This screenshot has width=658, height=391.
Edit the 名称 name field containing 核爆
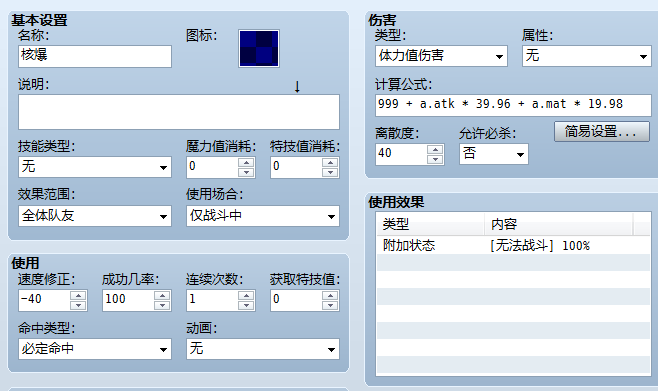coord(95,56)
